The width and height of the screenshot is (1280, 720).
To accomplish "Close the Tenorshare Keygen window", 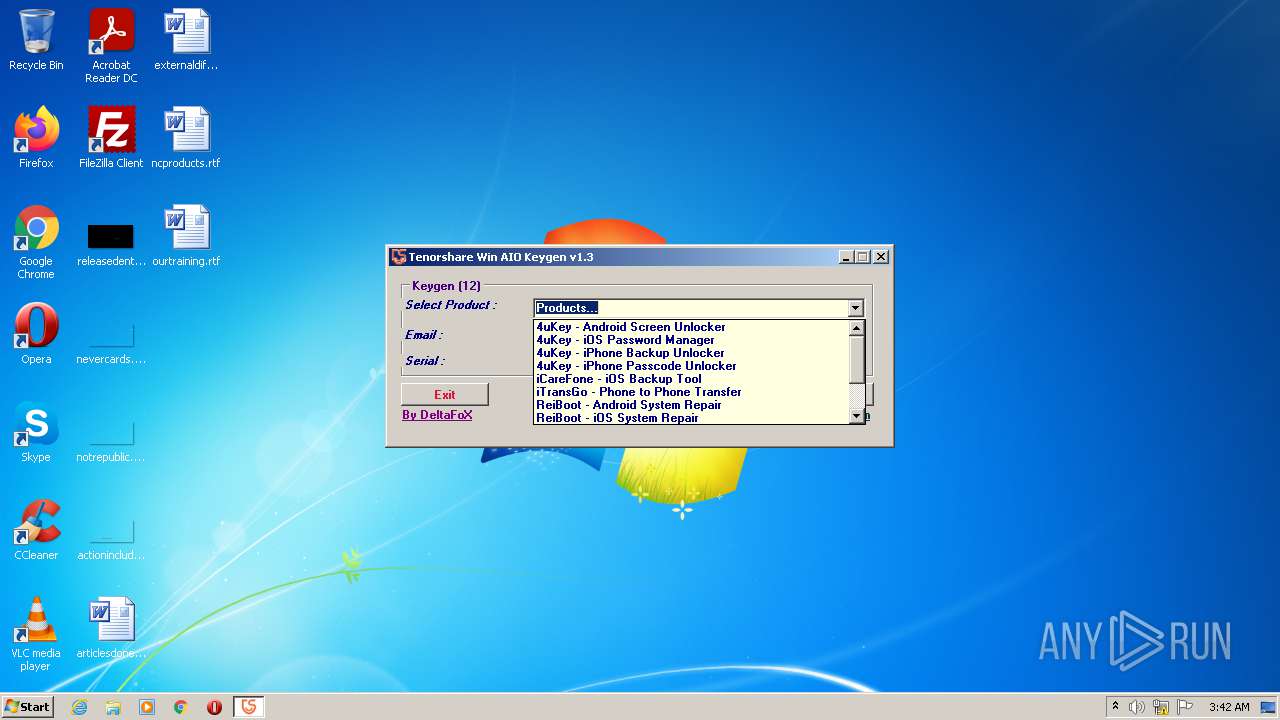I will tap(881, 257).
